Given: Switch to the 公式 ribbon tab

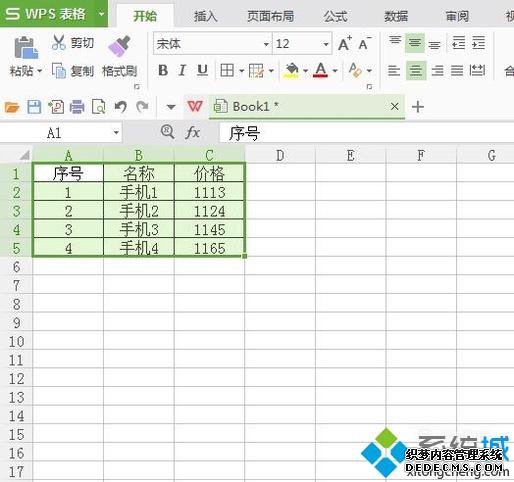Looking at the screenshot, I should 335,16.
